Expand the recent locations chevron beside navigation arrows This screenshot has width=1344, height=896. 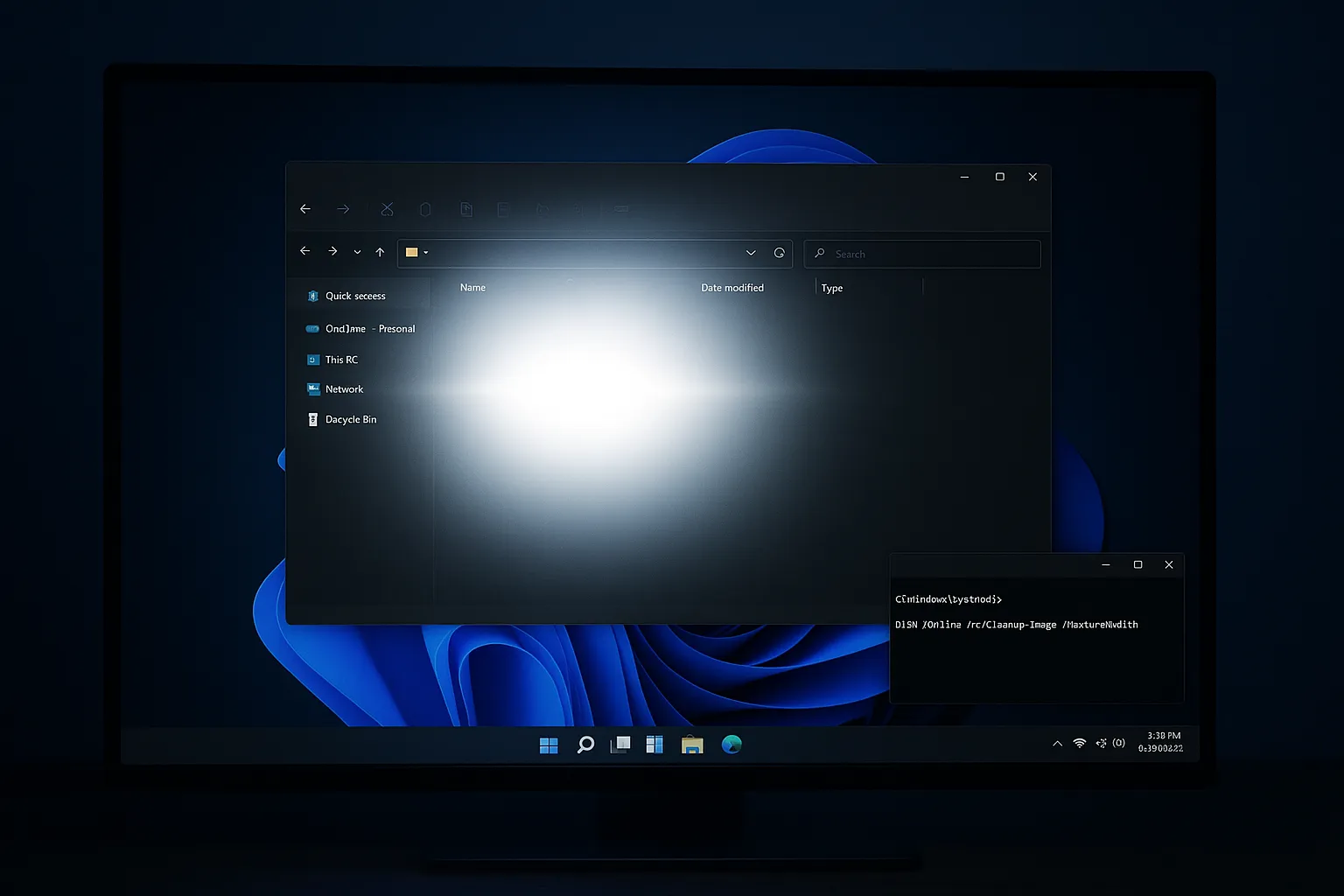[x=357, y=252]
